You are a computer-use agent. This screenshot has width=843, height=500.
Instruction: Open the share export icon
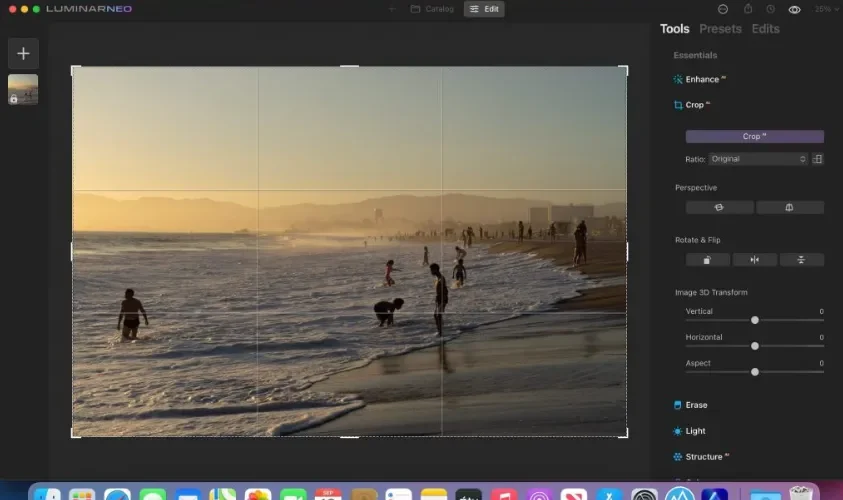pyautogui.click(x=748, y=9)
